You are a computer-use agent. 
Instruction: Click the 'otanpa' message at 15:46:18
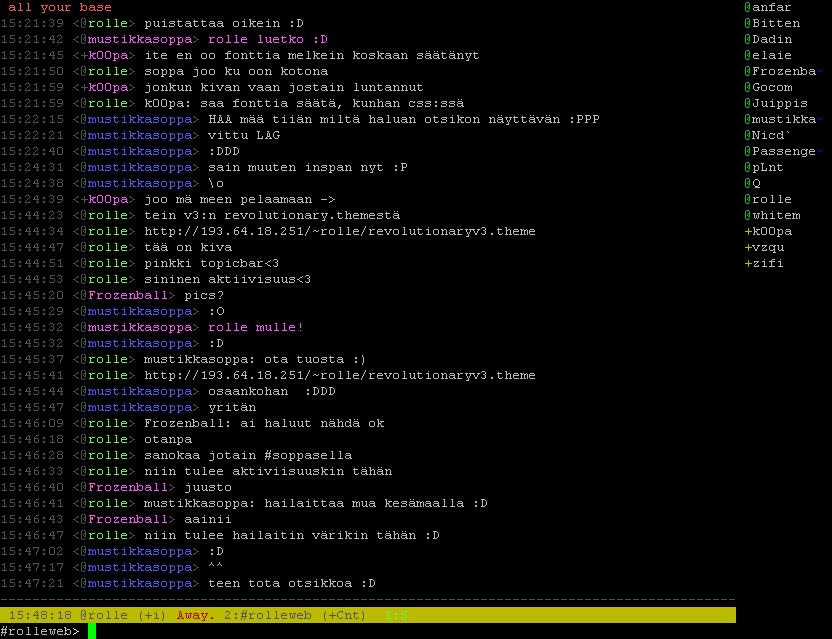point(168,439)
